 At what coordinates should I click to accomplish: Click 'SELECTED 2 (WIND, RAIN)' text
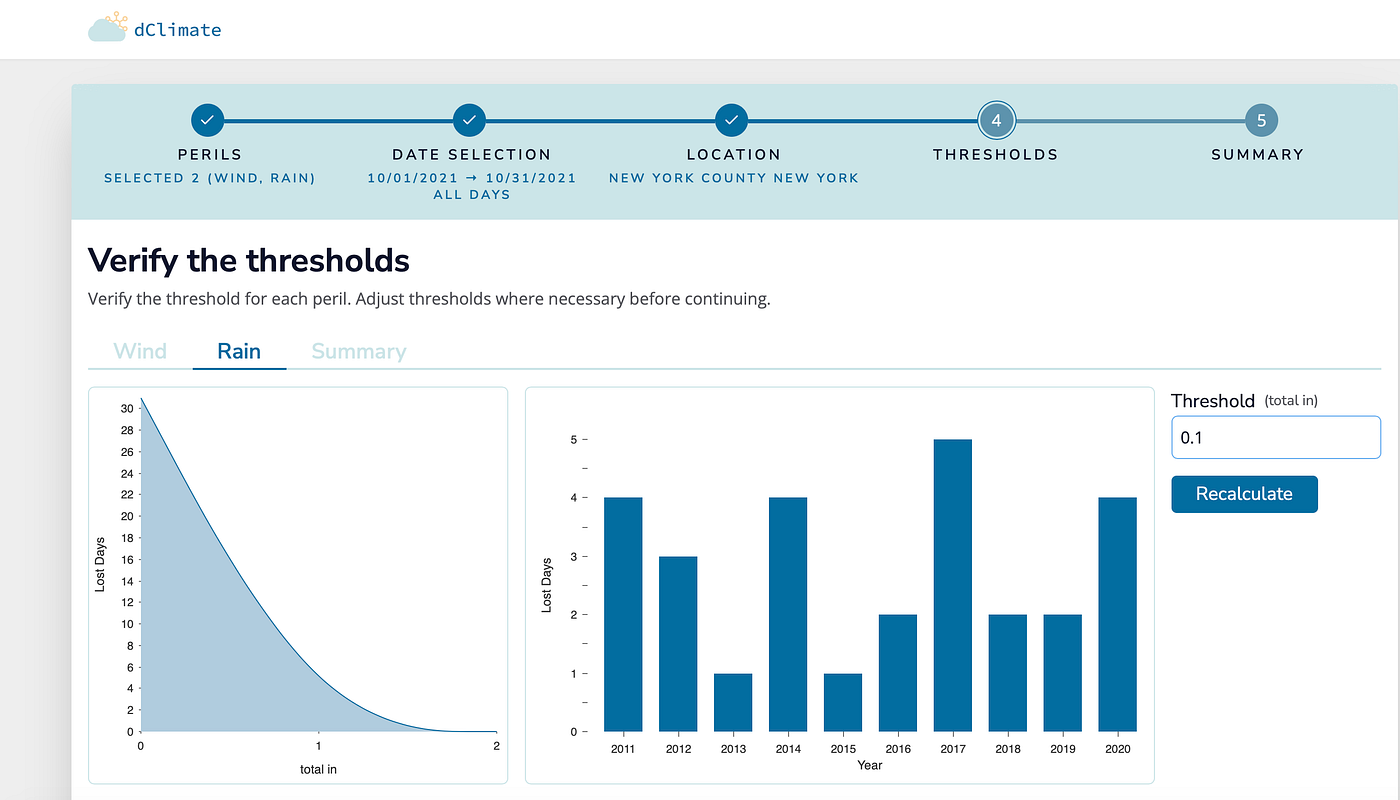[x=210, y=178]
